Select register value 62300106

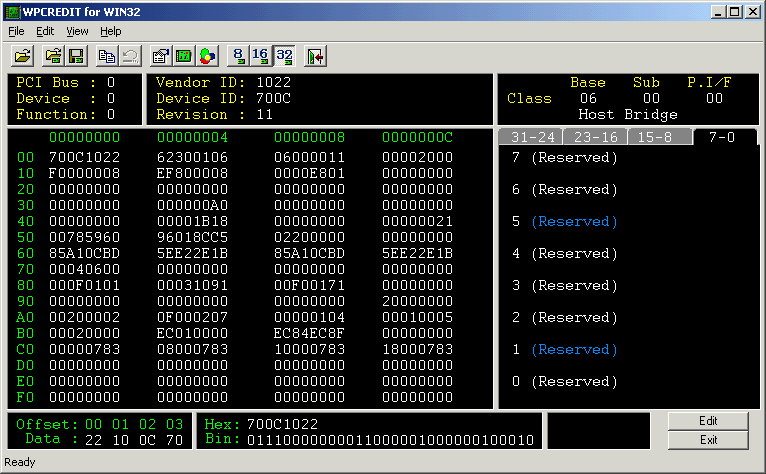coord(192,157)
